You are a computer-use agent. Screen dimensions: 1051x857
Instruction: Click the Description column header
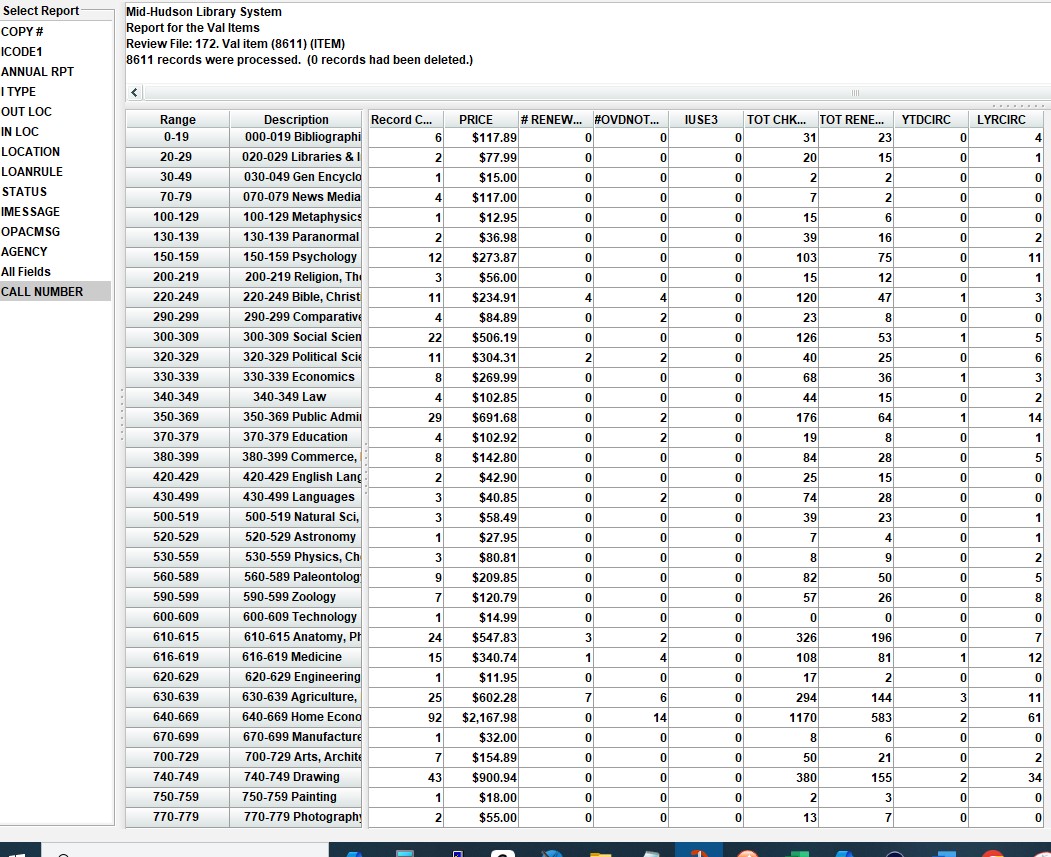296,119
